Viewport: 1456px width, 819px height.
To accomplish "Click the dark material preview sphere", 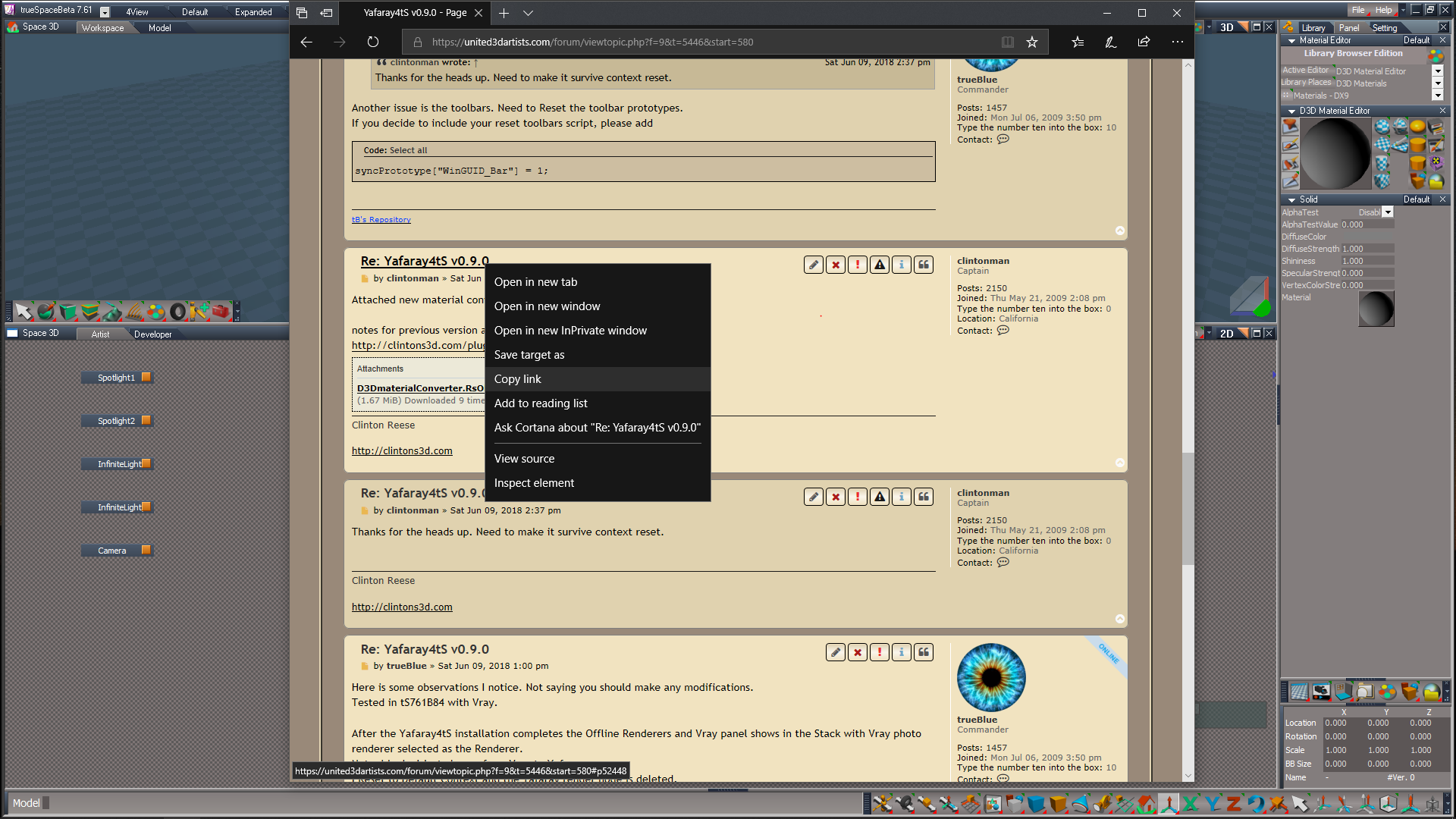I will point(1336,154).
